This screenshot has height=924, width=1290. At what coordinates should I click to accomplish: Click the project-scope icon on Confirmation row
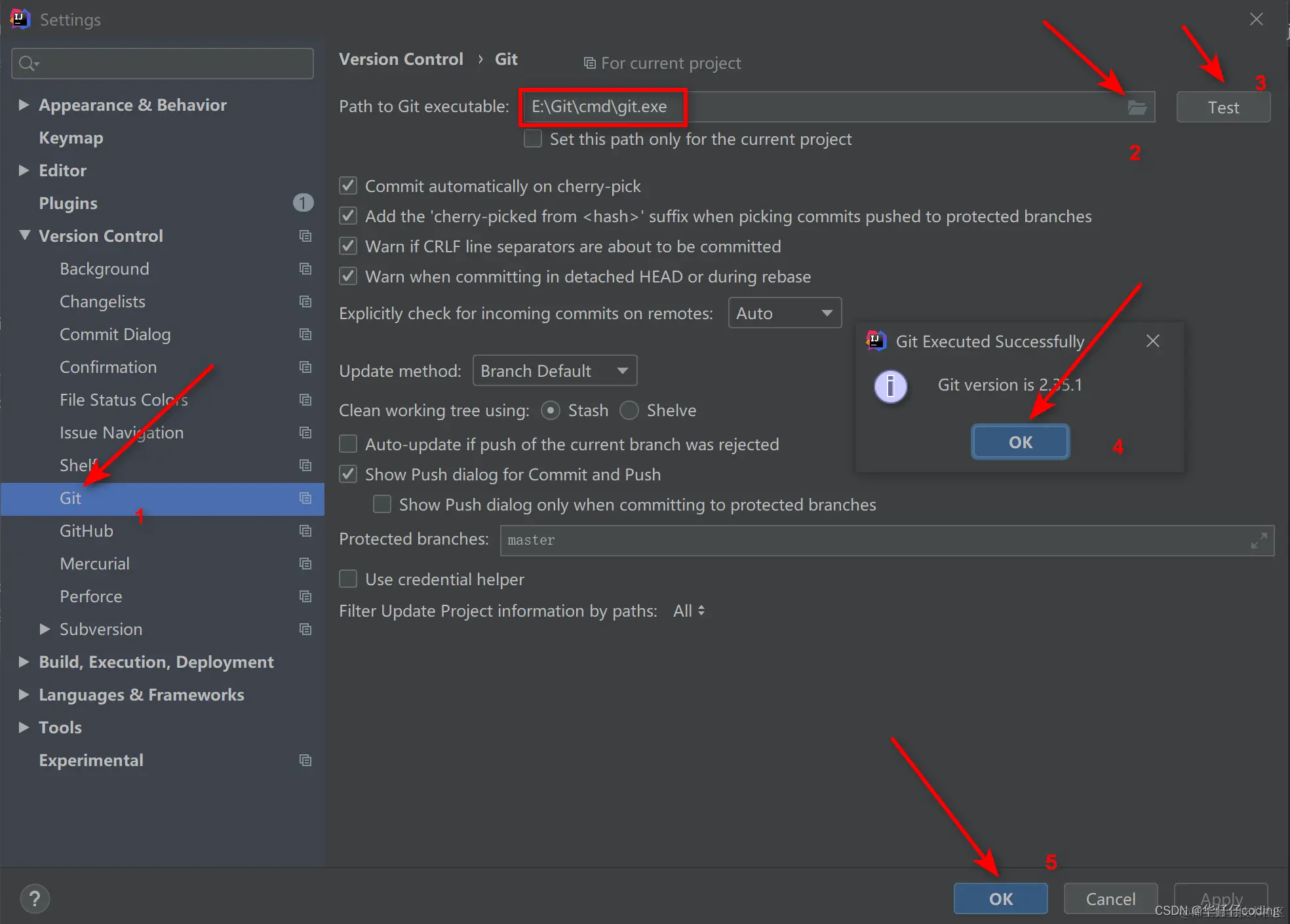coord(305,367)
